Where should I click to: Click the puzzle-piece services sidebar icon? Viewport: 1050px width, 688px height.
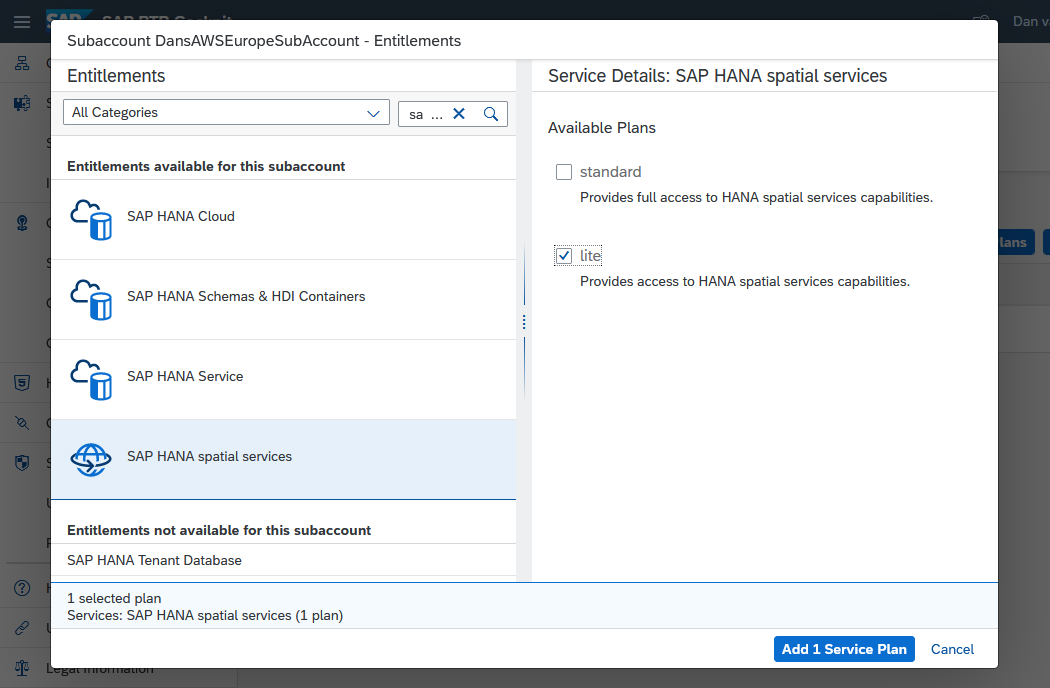[x=22, y=103]
